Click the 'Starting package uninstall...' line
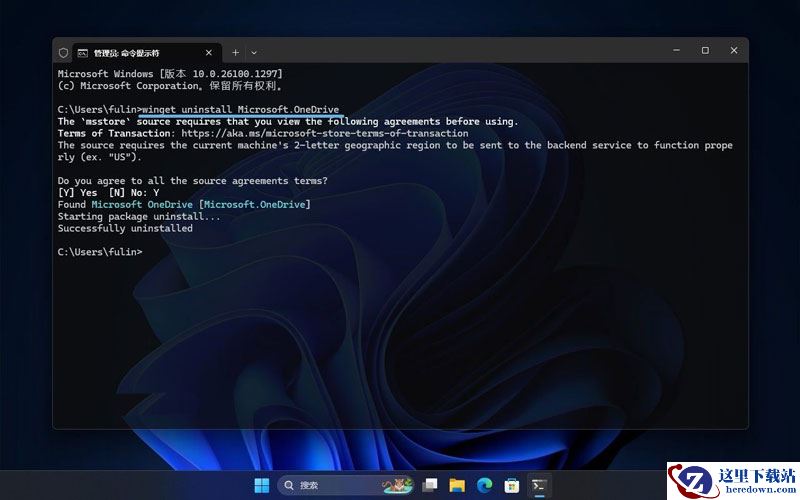Screen dimensions: 800x500 139,216
